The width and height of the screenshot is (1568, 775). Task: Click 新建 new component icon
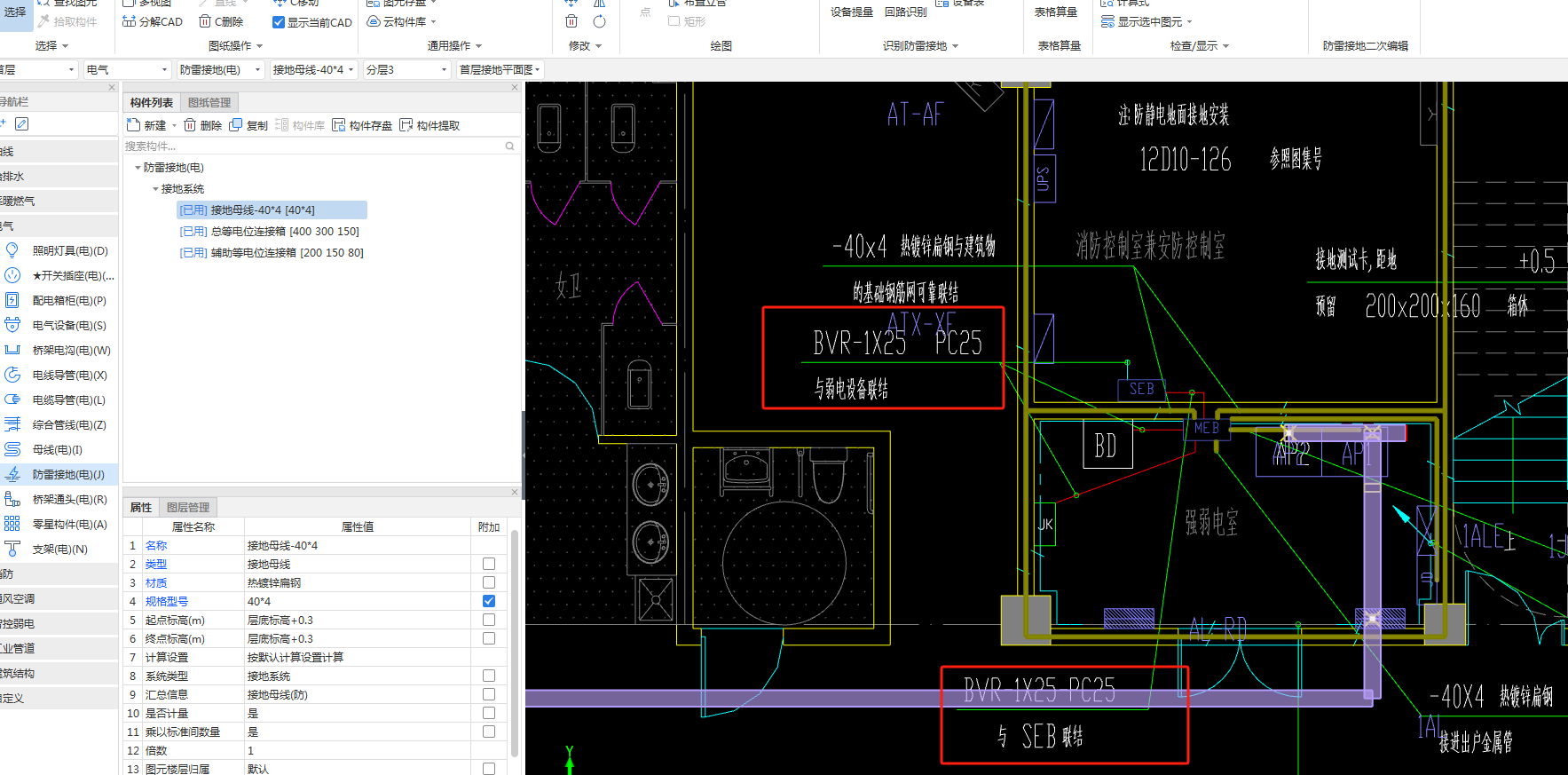[x=134, y=125]
